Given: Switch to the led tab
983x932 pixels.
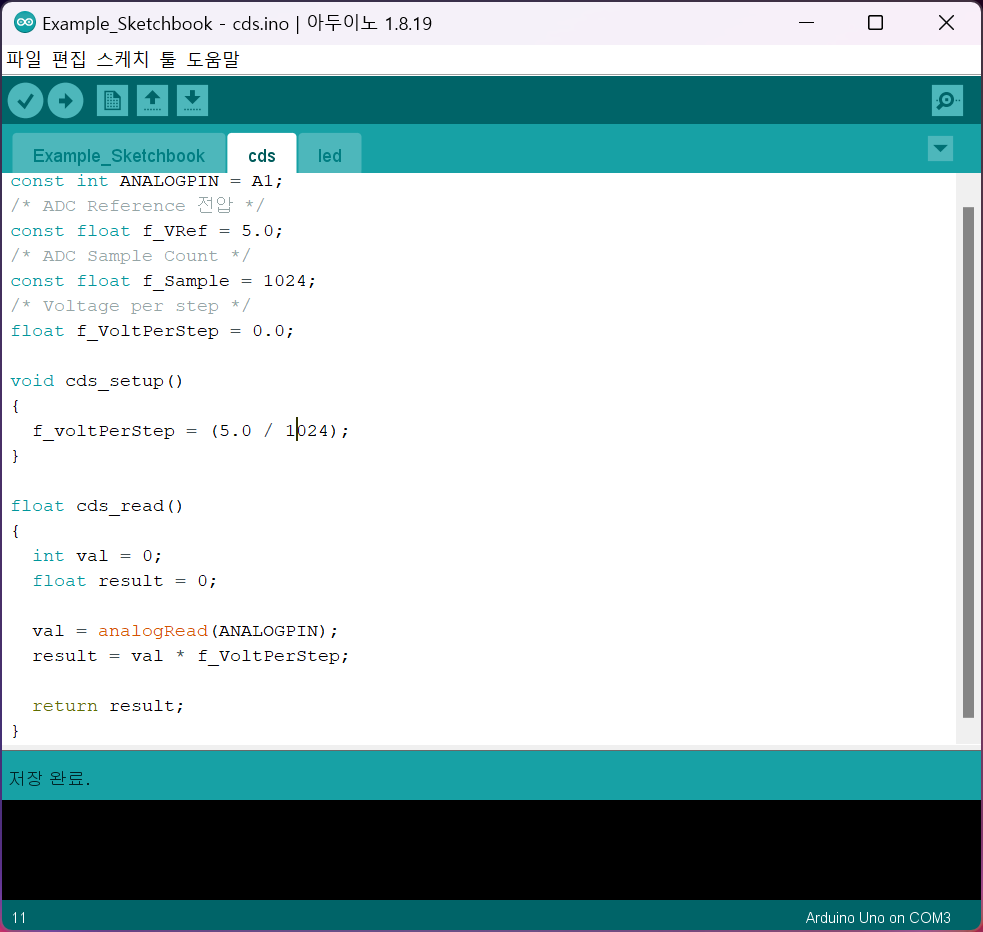Looking at the screenshot, I should click(330, 154).
